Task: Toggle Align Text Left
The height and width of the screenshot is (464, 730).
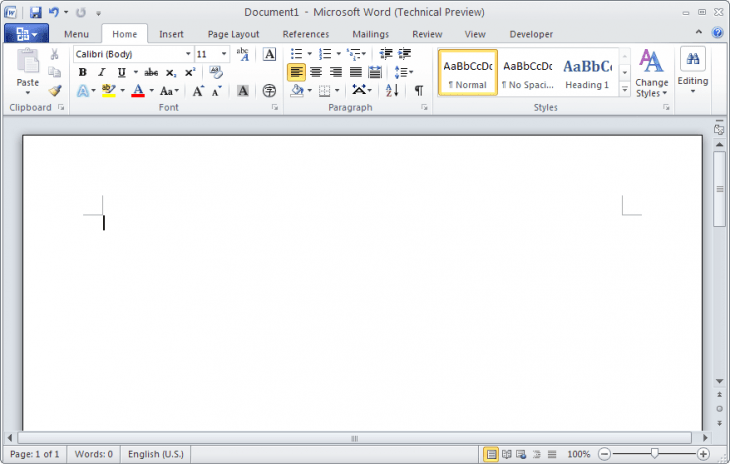Action: tap(297, 72)
